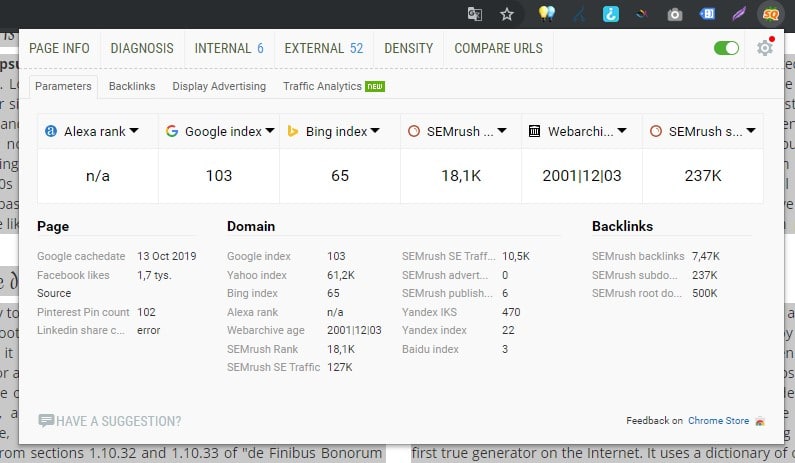Screen dimensions: 795x463
Task: Select the Parameters sub-tab
Action: (x=63, y=86)
